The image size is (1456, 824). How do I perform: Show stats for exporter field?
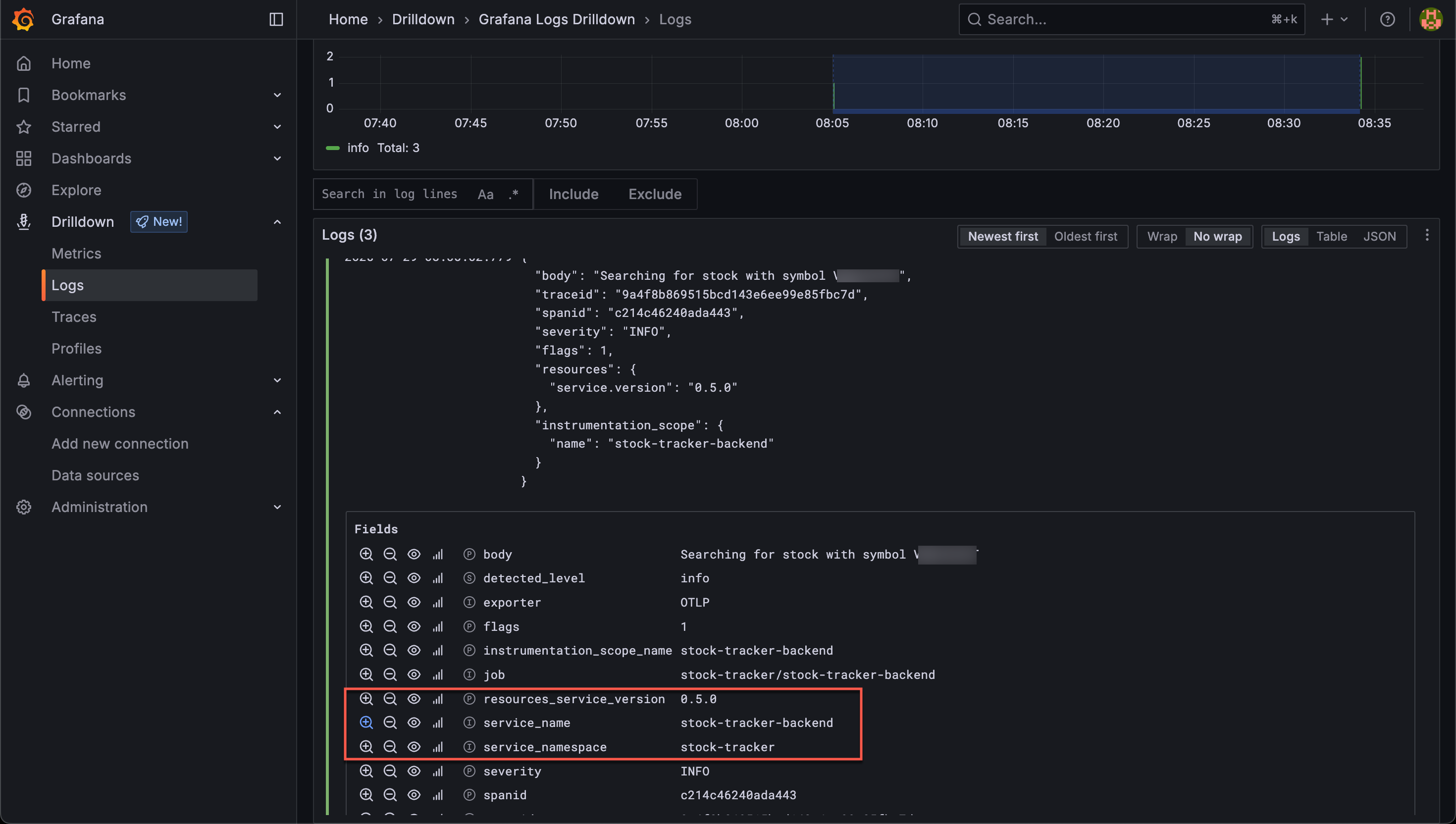438,602
